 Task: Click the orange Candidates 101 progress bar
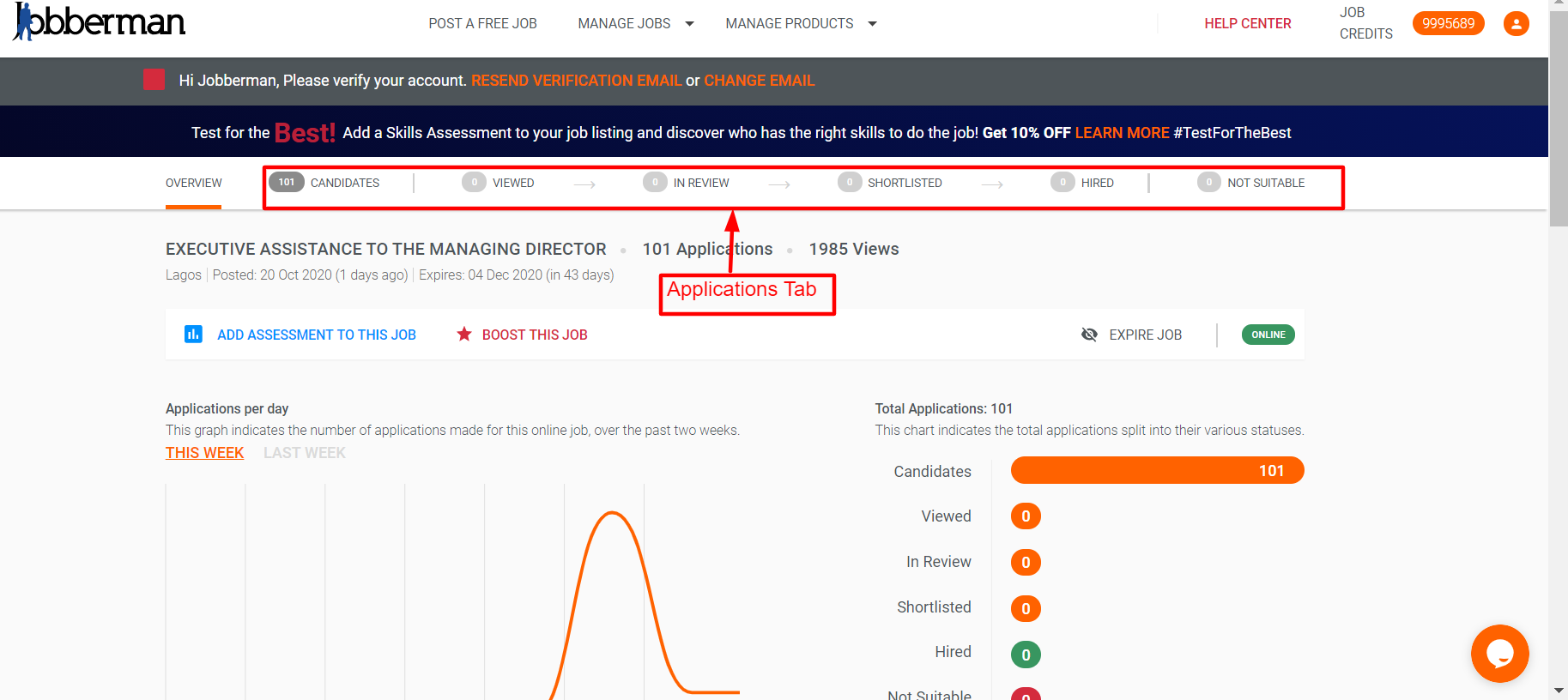point(1157,470)
